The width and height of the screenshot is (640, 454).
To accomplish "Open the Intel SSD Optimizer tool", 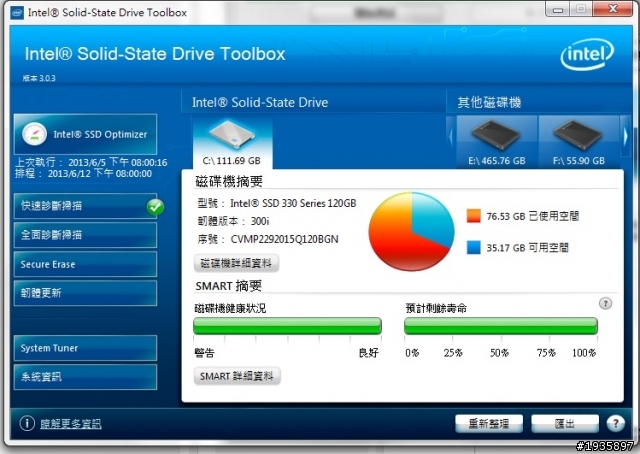I will [85, 134].
